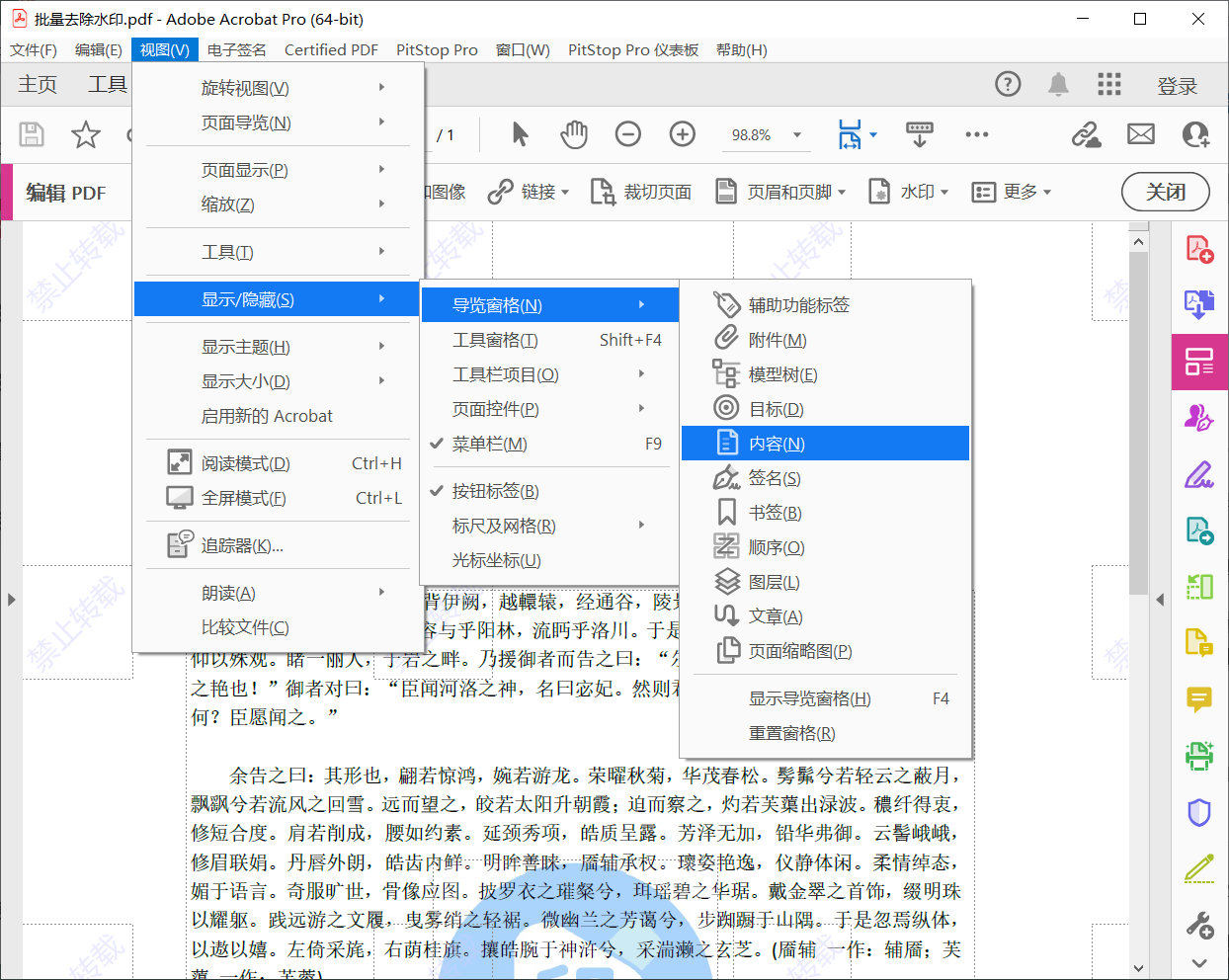
Task: Select 辅助功能标签 pane icon
Action: click(x=726, y=305)
